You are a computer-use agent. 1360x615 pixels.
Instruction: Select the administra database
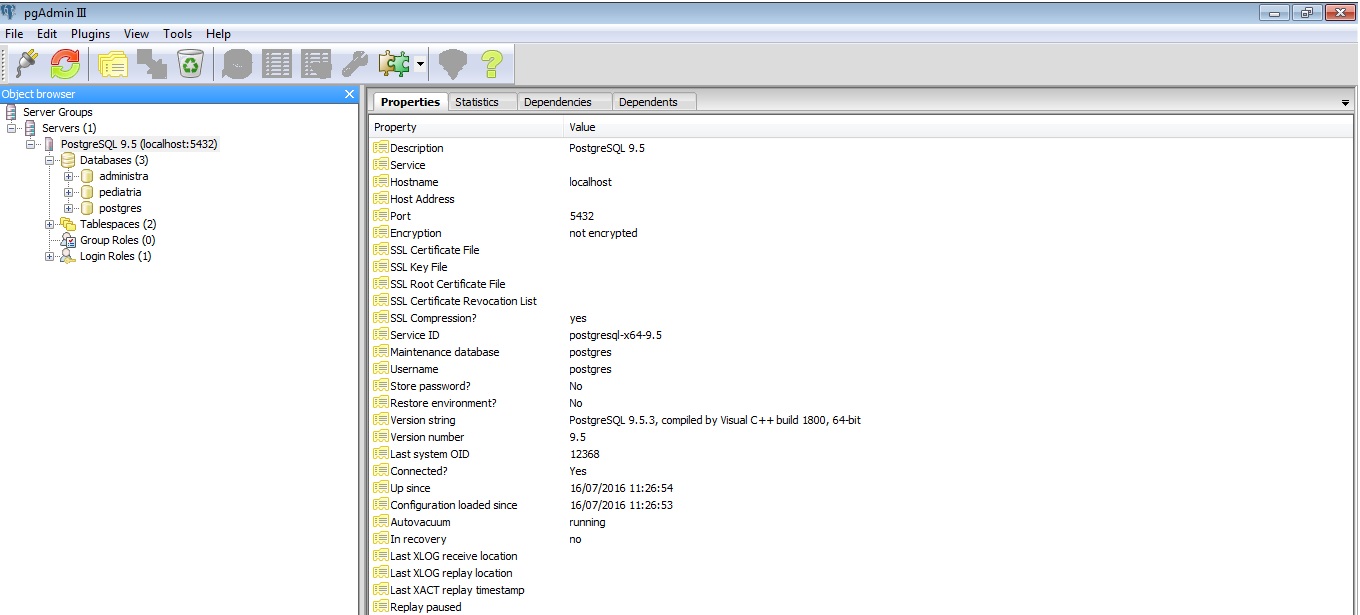pos(123,176)
